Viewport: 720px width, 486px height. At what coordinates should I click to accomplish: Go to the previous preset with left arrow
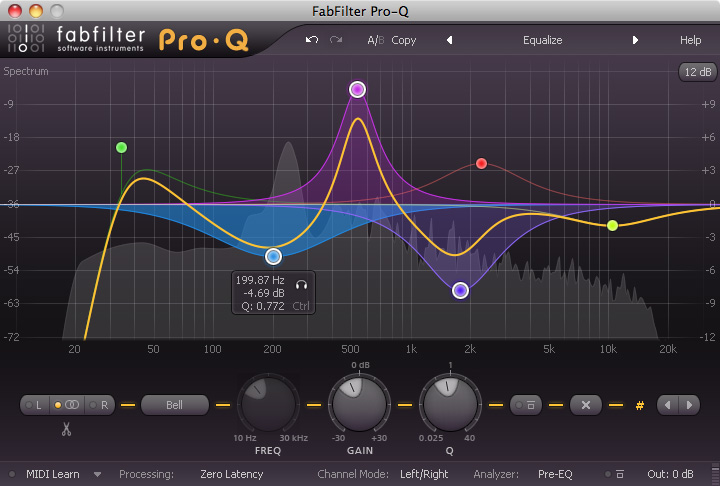point(449,41)
